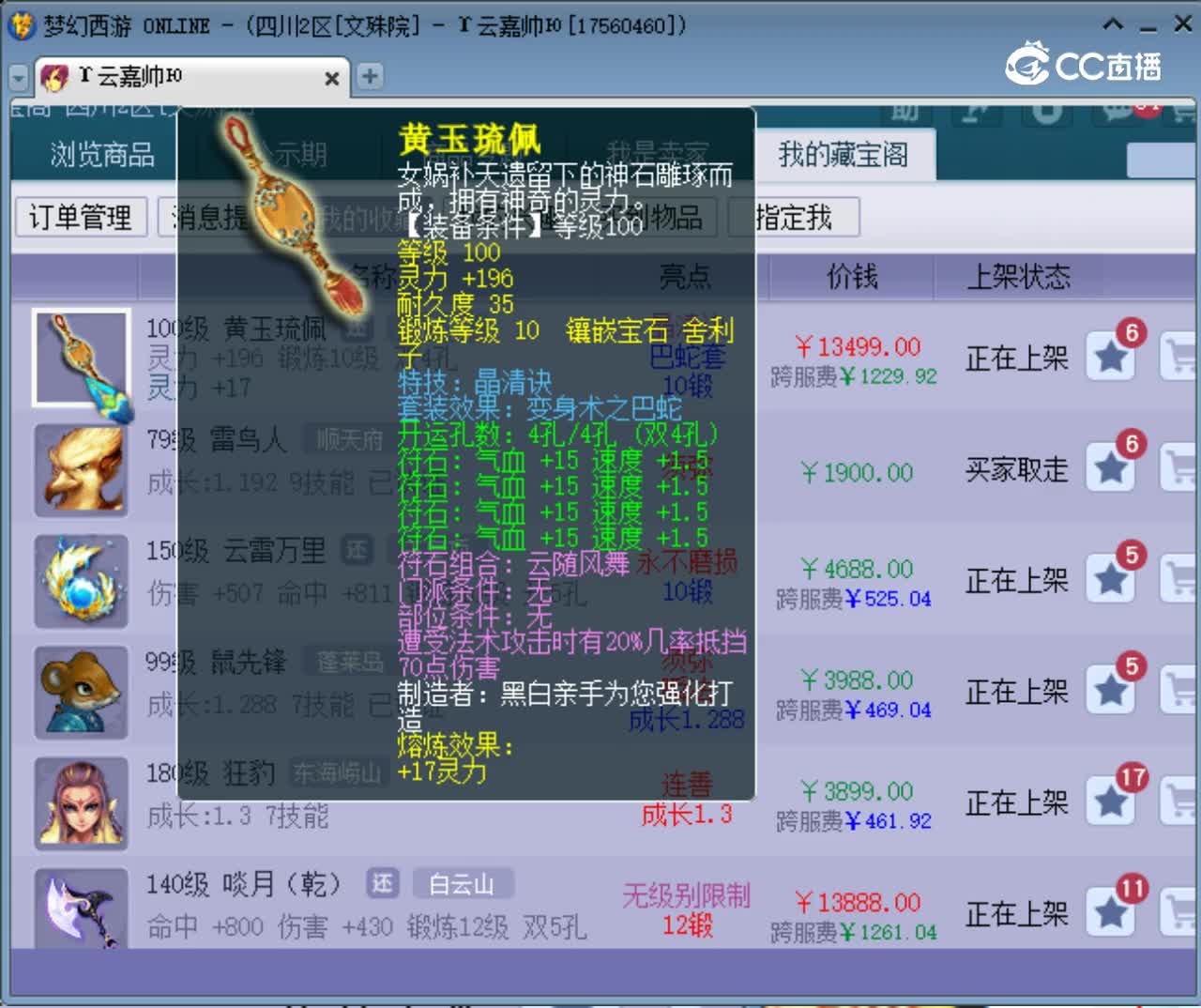Screen dimensions: 1201x1008
Task: Click the 价钱 column header
Action: pyautogui.click(x=852, y=276)
